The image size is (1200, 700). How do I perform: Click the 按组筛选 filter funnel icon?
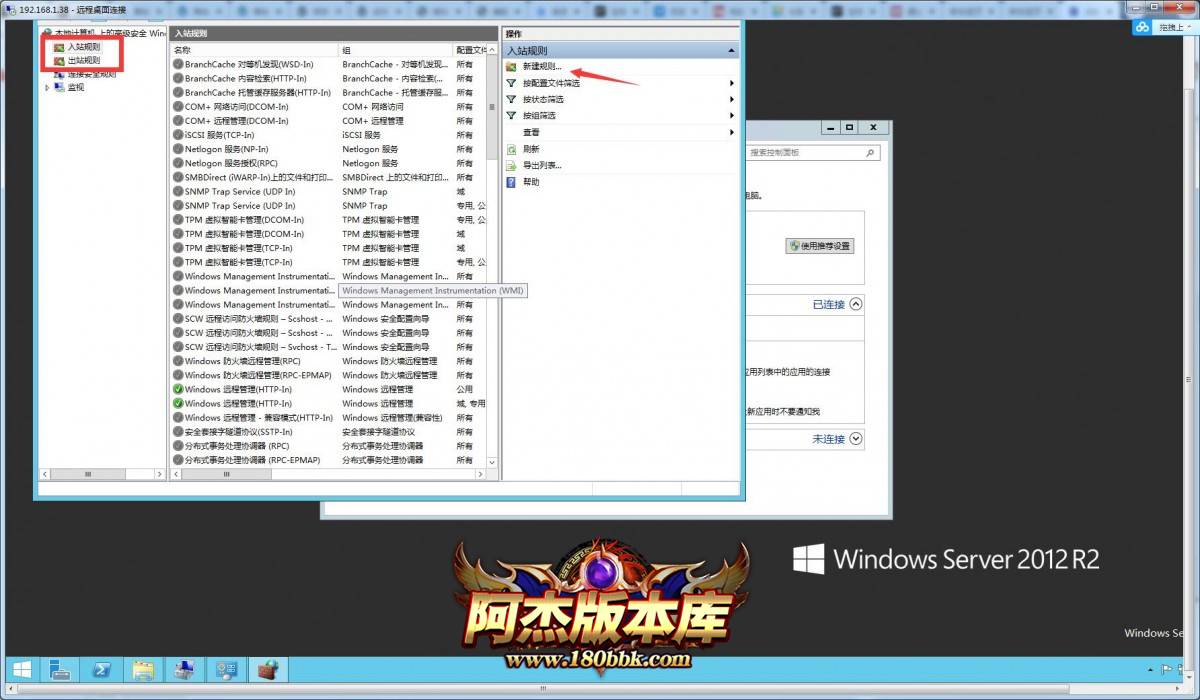coord(511,115)
